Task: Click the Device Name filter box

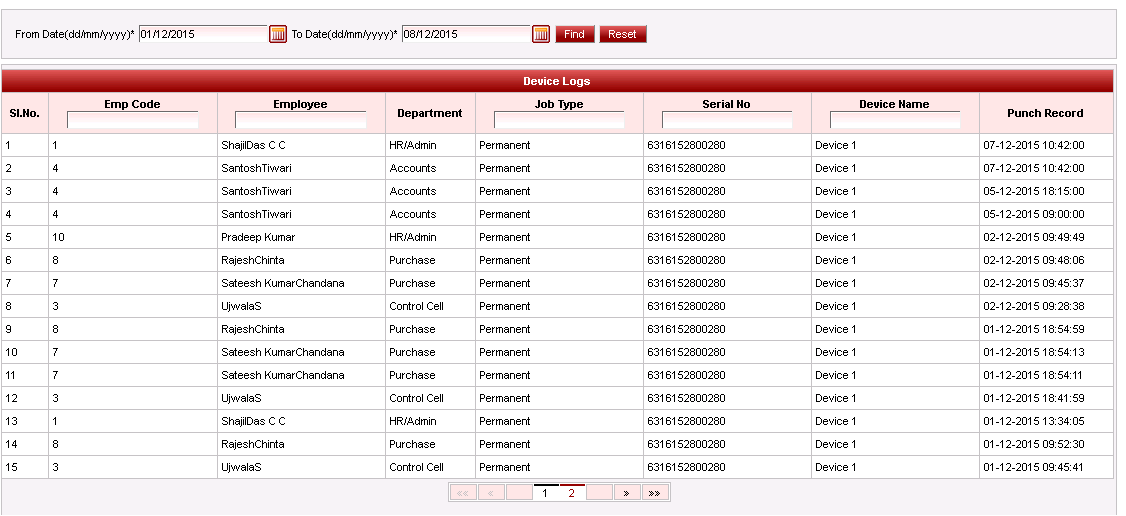Action: [x=894, y=121]
